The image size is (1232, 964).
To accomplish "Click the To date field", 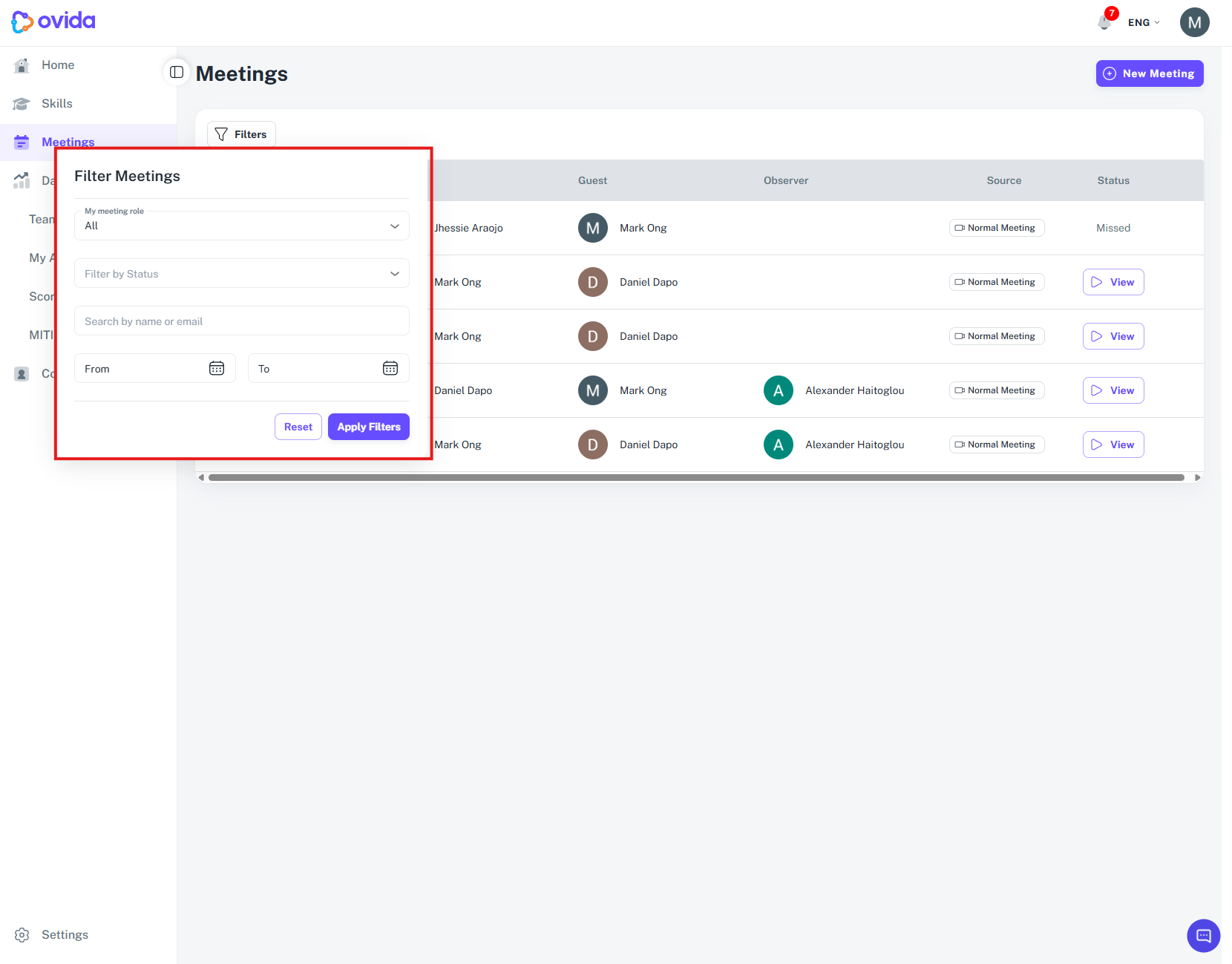I will pos(329,368).
